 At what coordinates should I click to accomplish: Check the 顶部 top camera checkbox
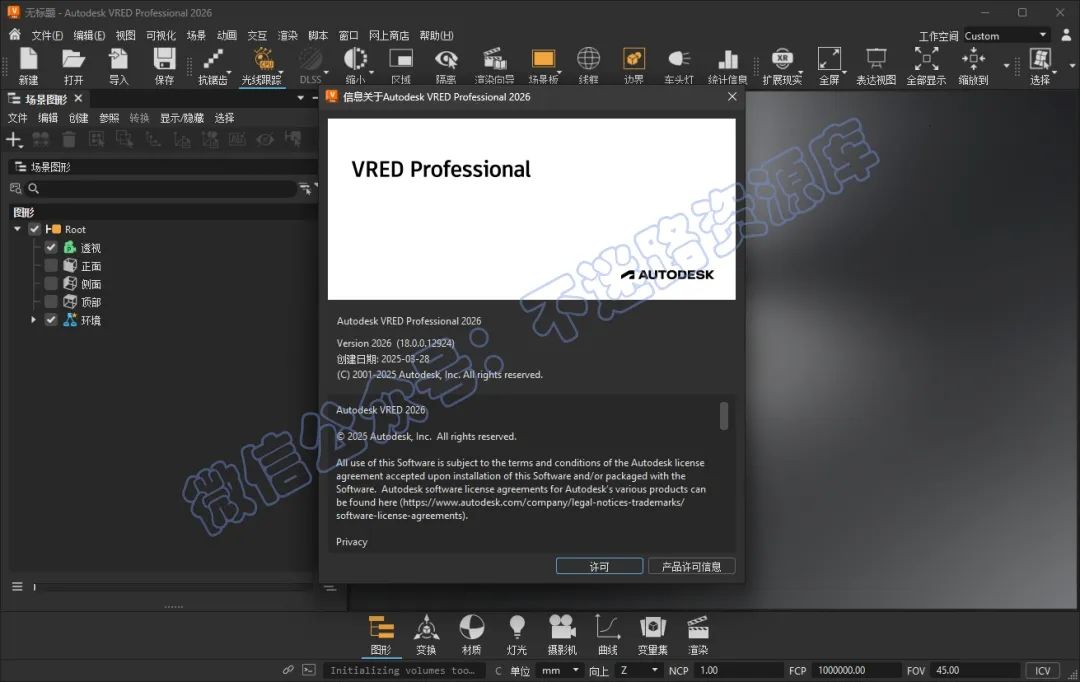click(51, 301)
